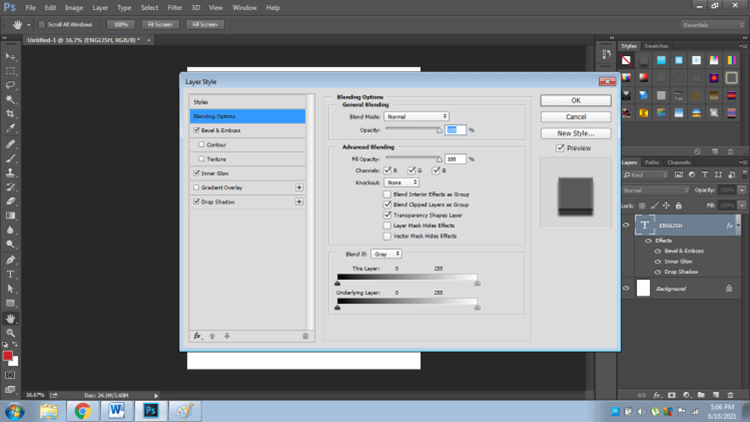Add another Drop Shadow with plus icon
Viewport: 750px width, 422px height.
coord(299,201)
